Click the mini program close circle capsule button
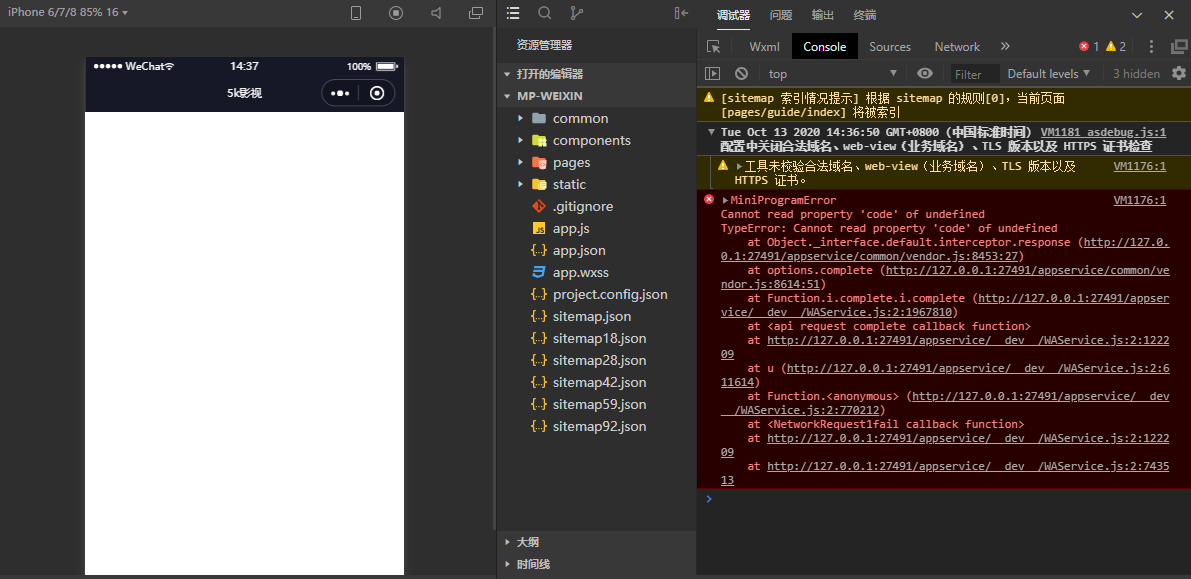 click(377, 93)
